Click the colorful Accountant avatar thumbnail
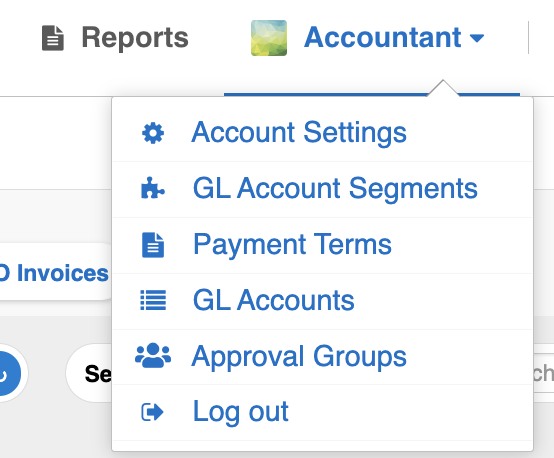Viewport: 554px width, 458px height. [x=269, y=38]
